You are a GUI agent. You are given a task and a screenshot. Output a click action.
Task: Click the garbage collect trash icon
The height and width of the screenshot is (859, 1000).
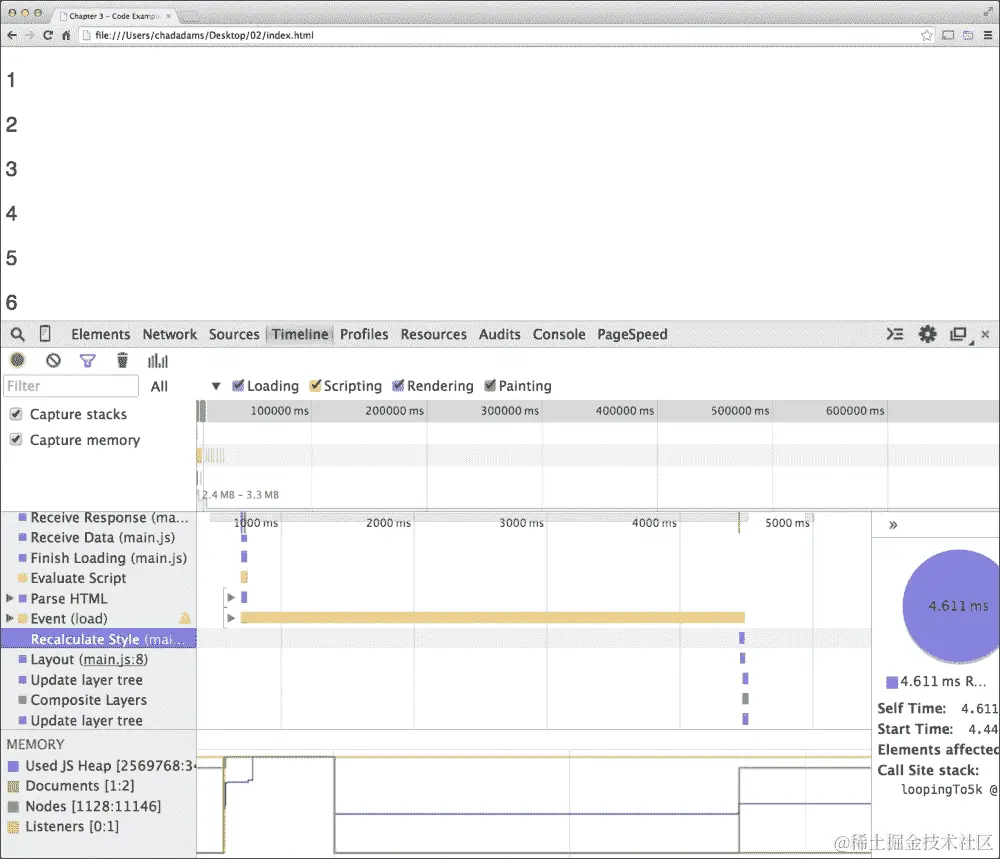tap(122, 360)
